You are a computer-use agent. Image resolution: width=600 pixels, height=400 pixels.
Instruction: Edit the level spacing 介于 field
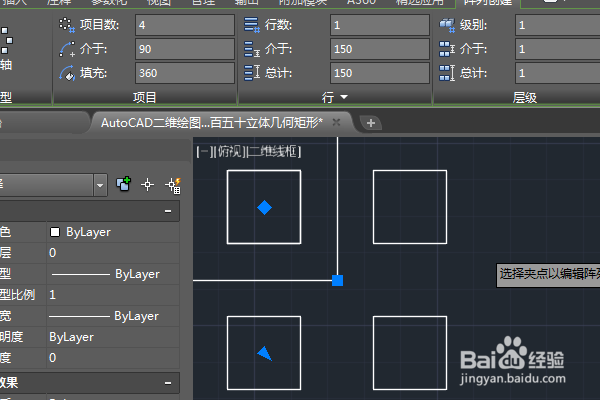pos(558,49)
